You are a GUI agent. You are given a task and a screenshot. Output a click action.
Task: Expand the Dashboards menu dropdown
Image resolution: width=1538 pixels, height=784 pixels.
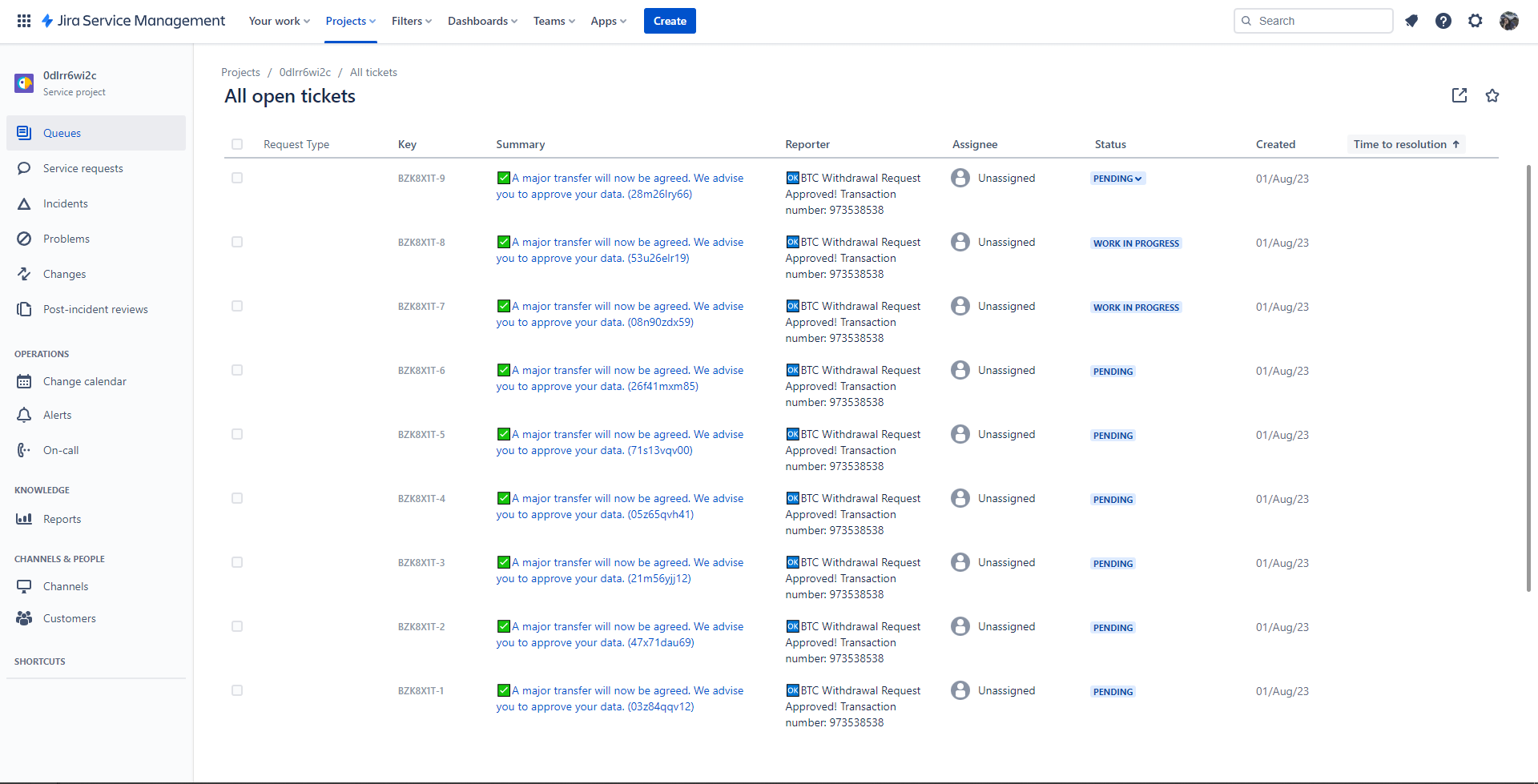[x=482, y=21]
